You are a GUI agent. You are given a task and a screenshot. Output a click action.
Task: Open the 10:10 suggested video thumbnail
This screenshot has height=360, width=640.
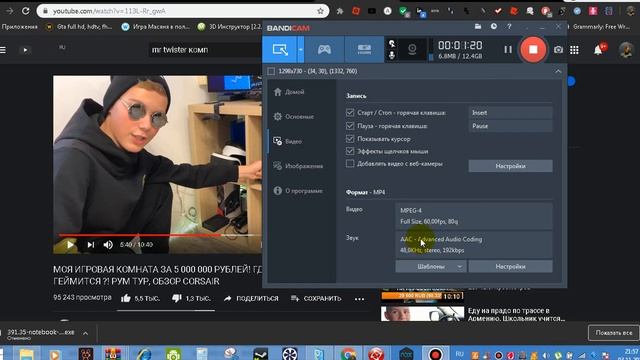tap(422, 296)
